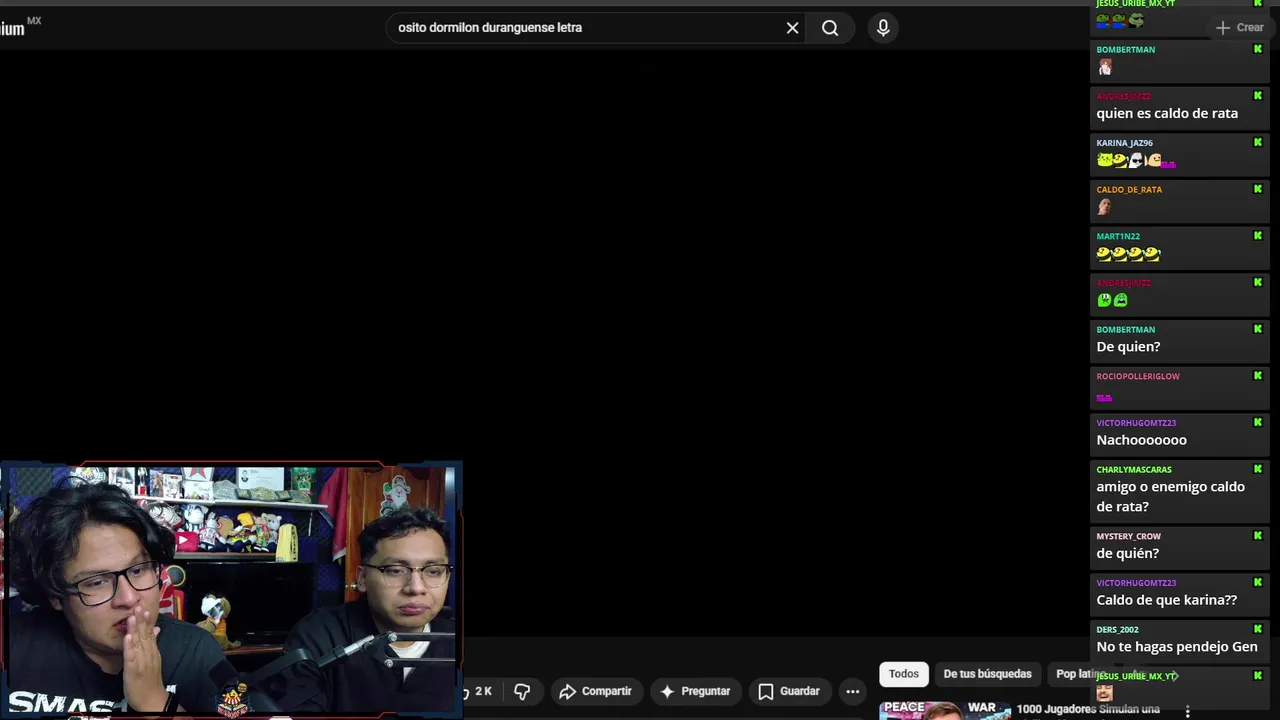Click Kick badge icon beside KARINA_JAZ96
The image size is (1280, 720).
[1258, 142]
